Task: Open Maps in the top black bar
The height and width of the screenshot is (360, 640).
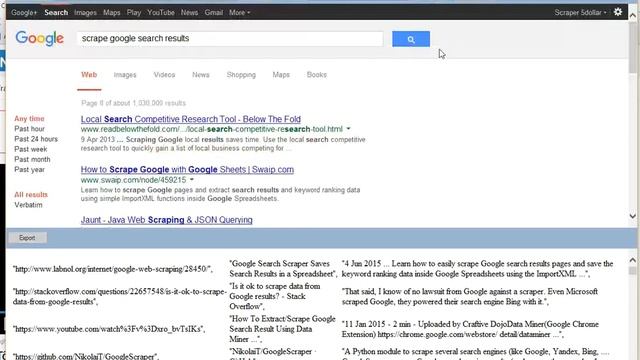Action: point(111,13)
